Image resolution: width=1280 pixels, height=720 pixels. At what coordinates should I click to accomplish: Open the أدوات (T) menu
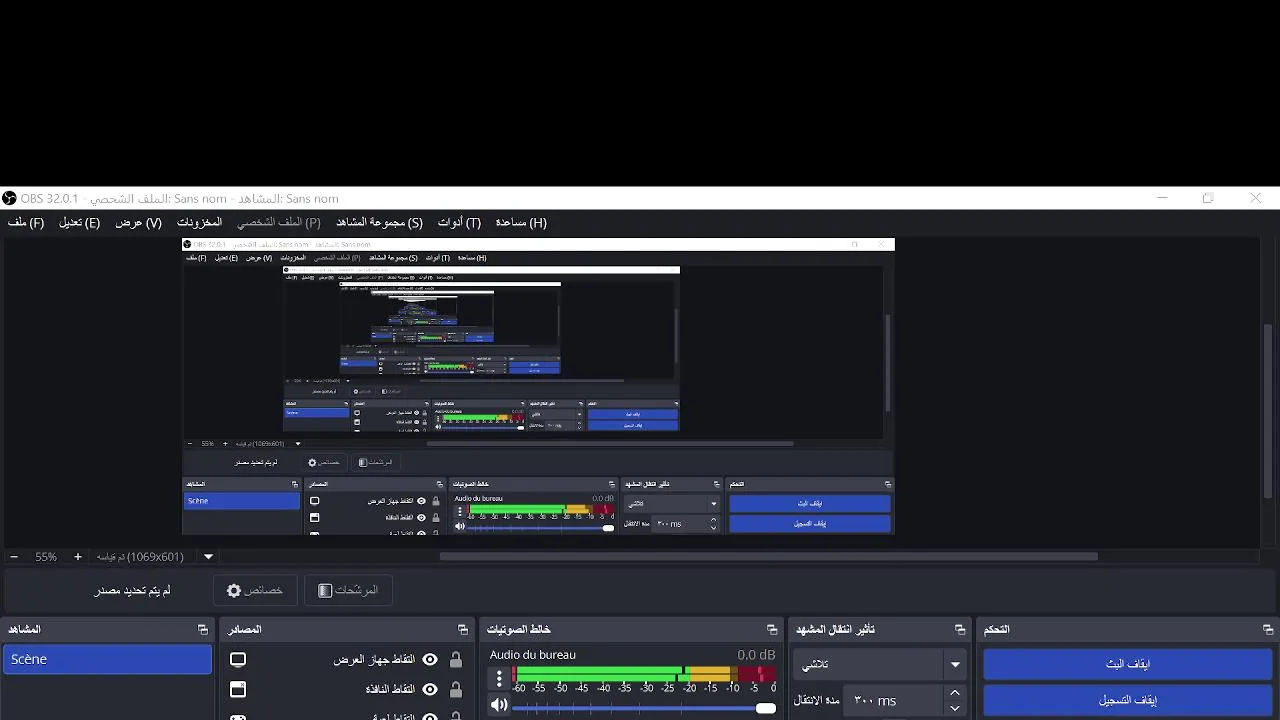[459, 222]
